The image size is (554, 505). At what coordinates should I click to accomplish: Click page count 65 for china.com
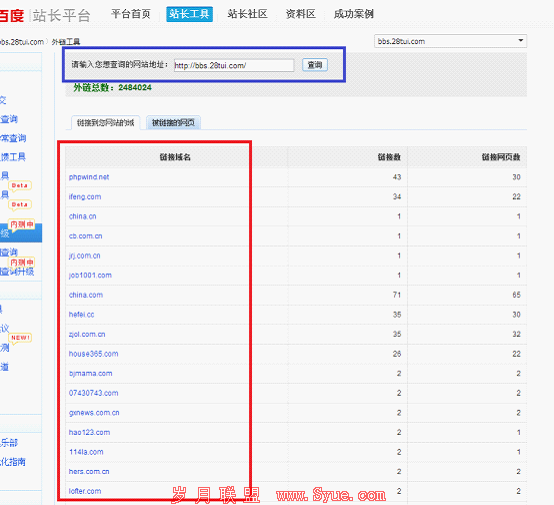click(517, 295)
